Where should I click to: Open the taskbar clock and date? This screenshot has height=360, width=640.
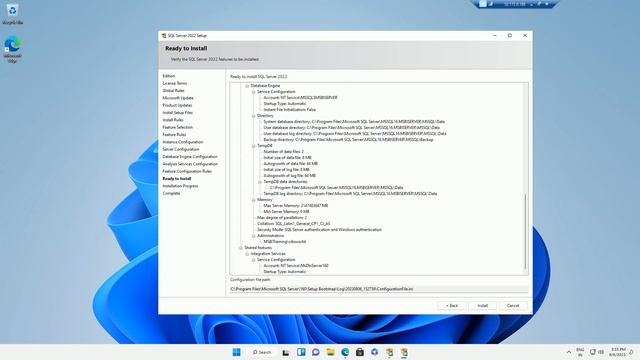618,352
